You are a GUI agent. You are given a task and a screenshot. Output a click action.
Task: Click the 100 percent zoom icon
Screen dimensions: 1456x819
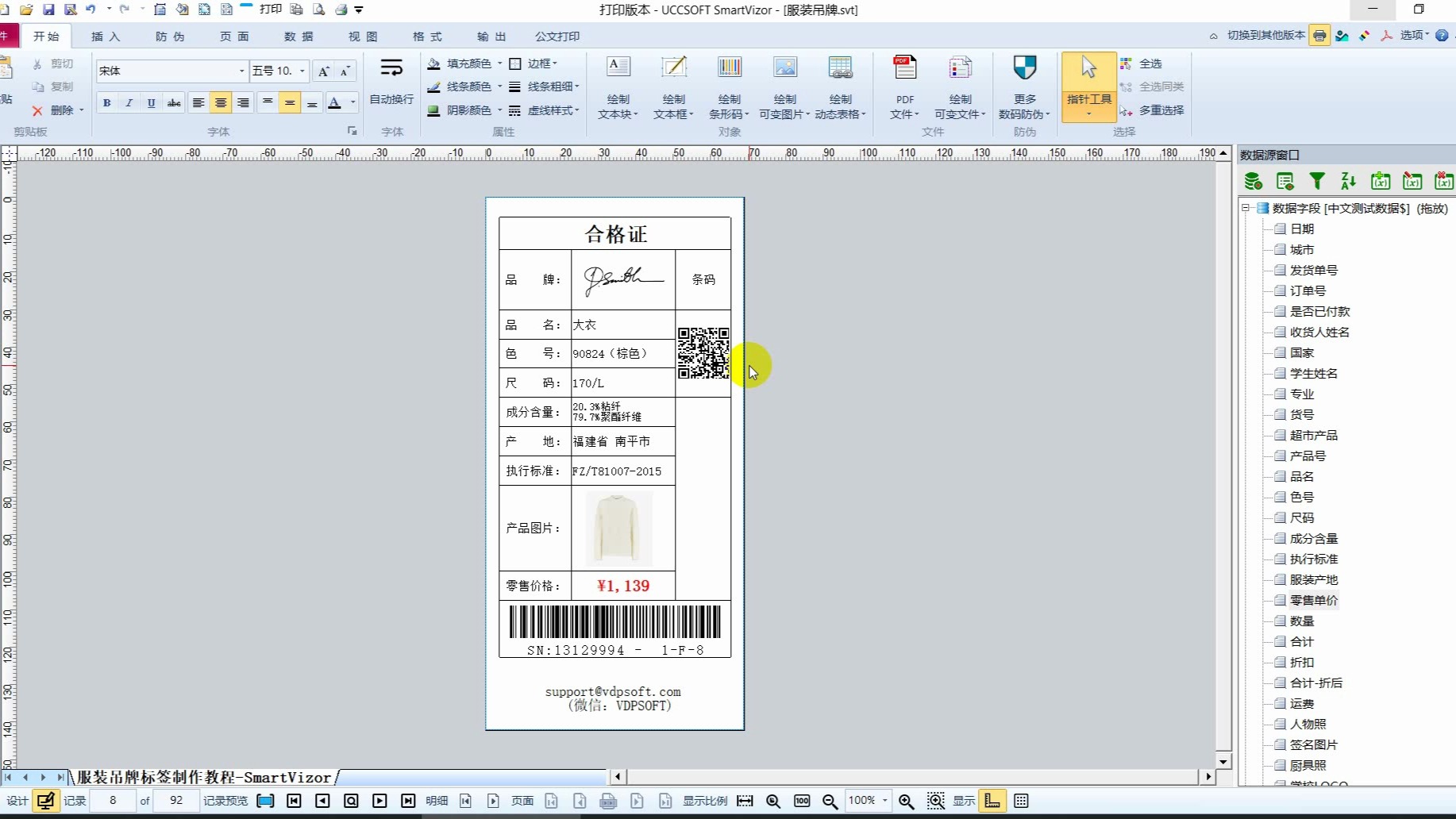pos(802,801)
